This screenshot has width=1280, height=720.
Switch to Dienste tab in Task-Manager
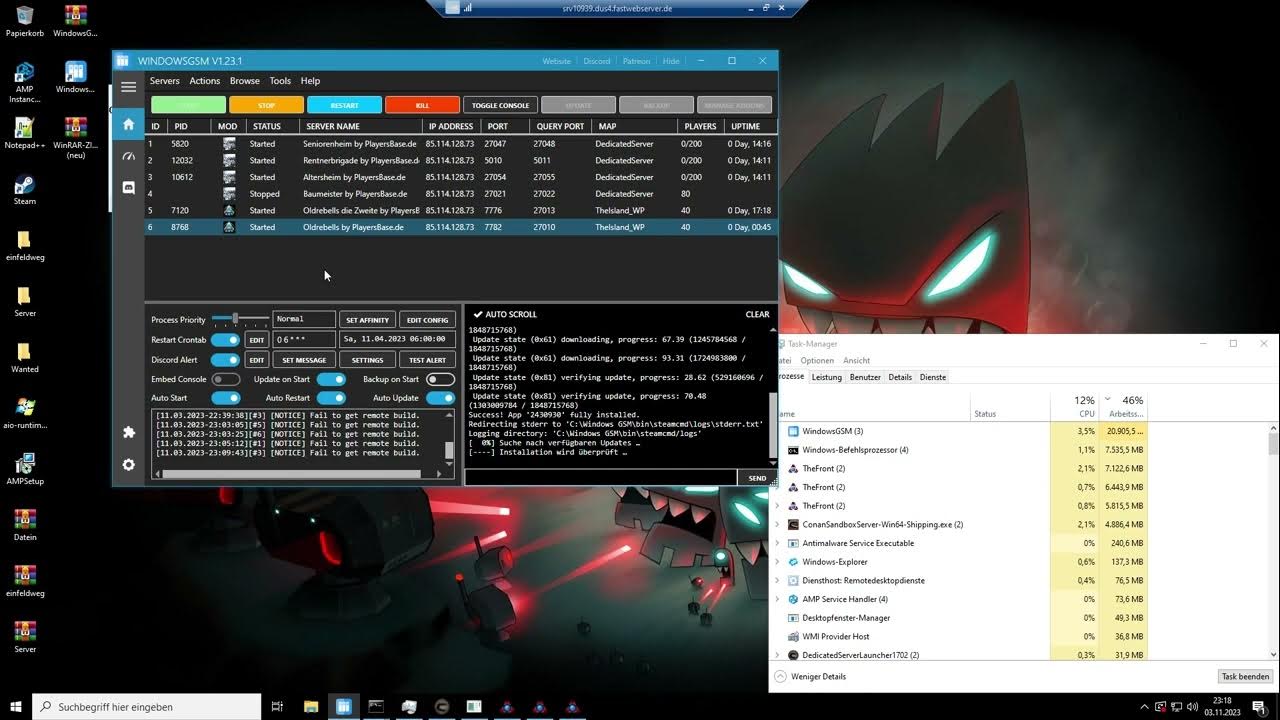pos(933,377)
